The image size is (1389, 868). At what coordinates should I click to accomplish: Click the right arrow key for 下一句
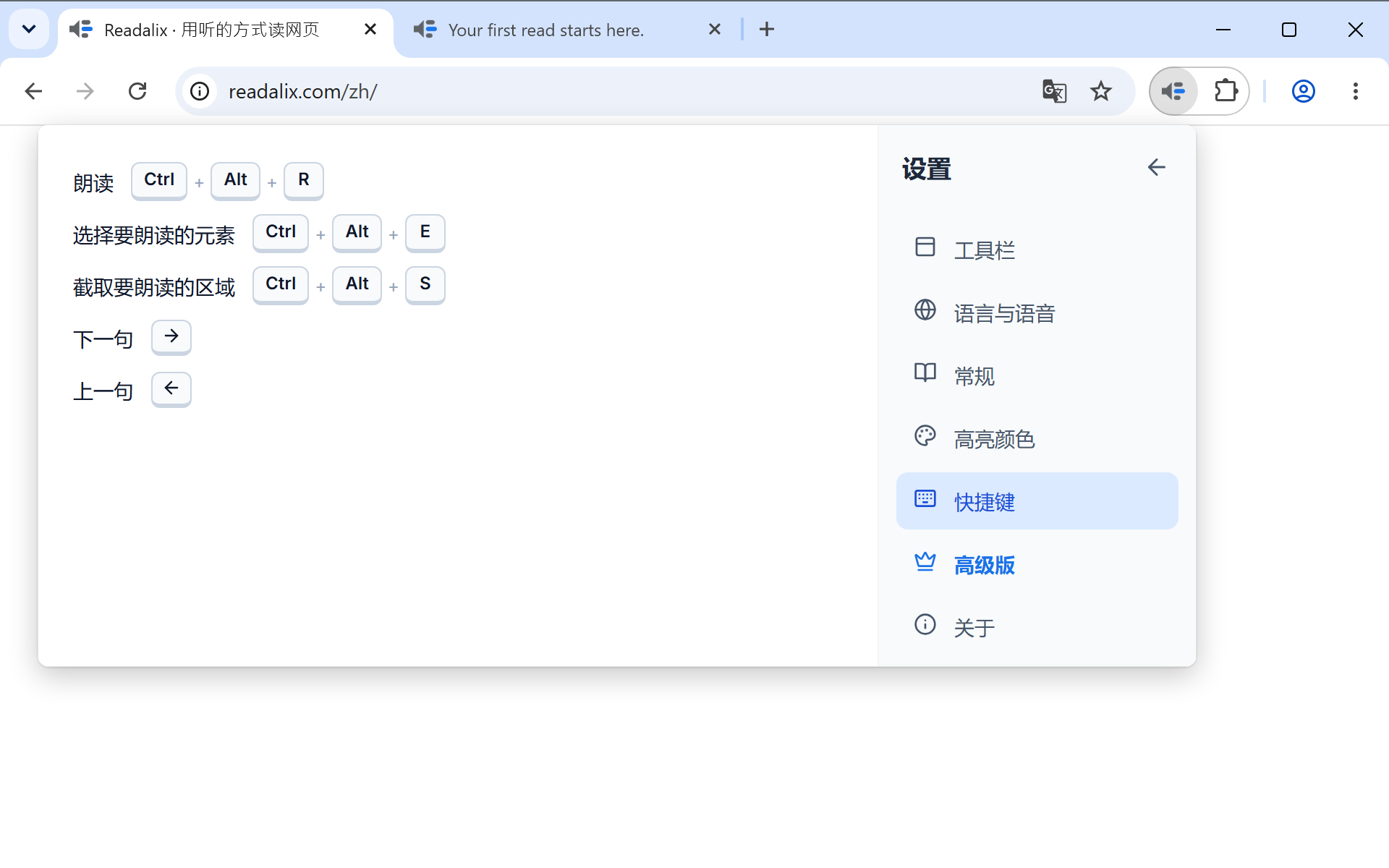171,337
